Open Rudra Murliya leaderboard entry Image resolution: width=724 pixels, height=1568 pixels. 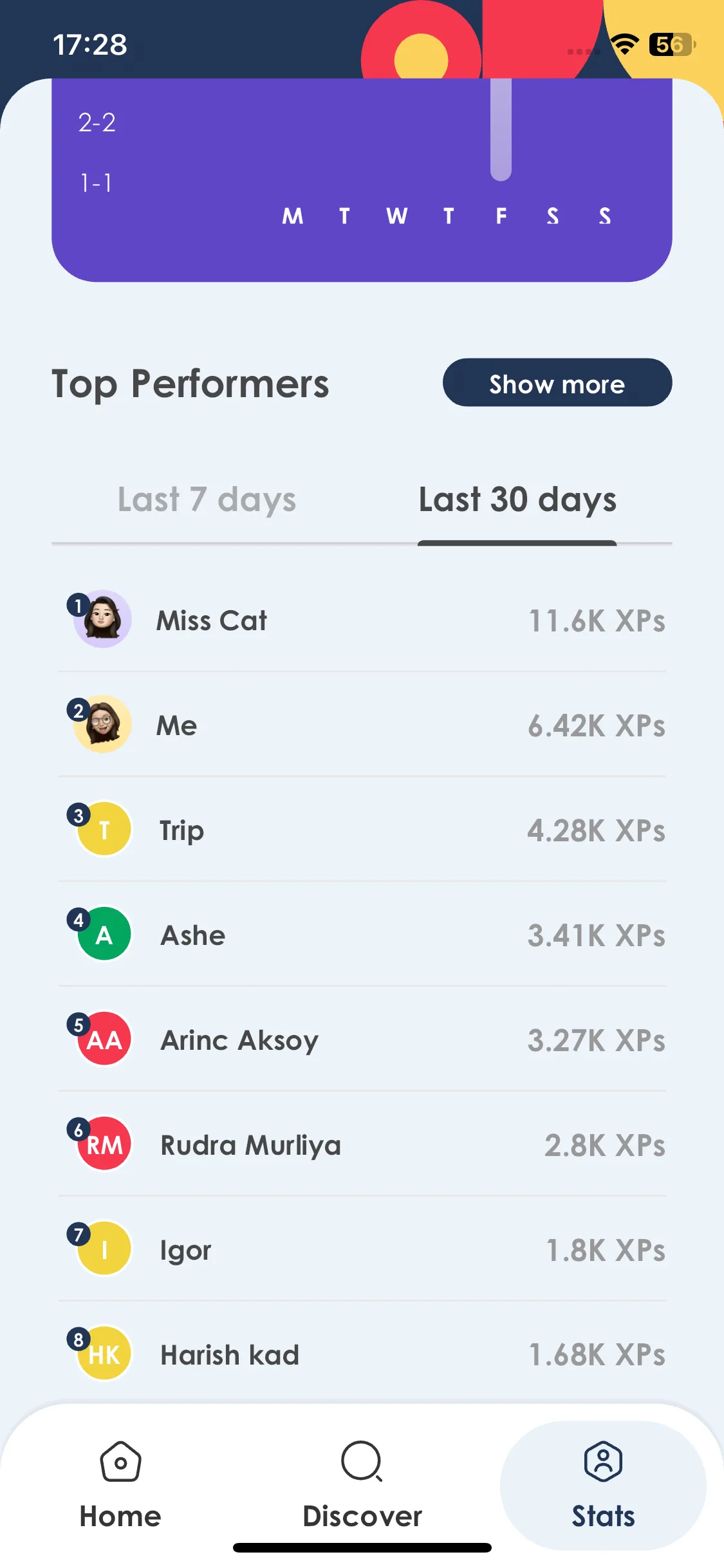362,1144
